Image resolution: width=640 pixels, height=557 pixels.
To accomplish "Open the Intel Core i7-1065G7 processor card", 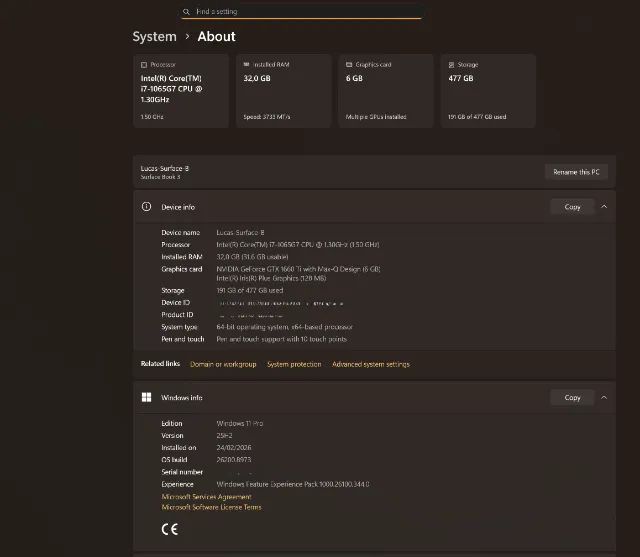I will tap(181, 91).
